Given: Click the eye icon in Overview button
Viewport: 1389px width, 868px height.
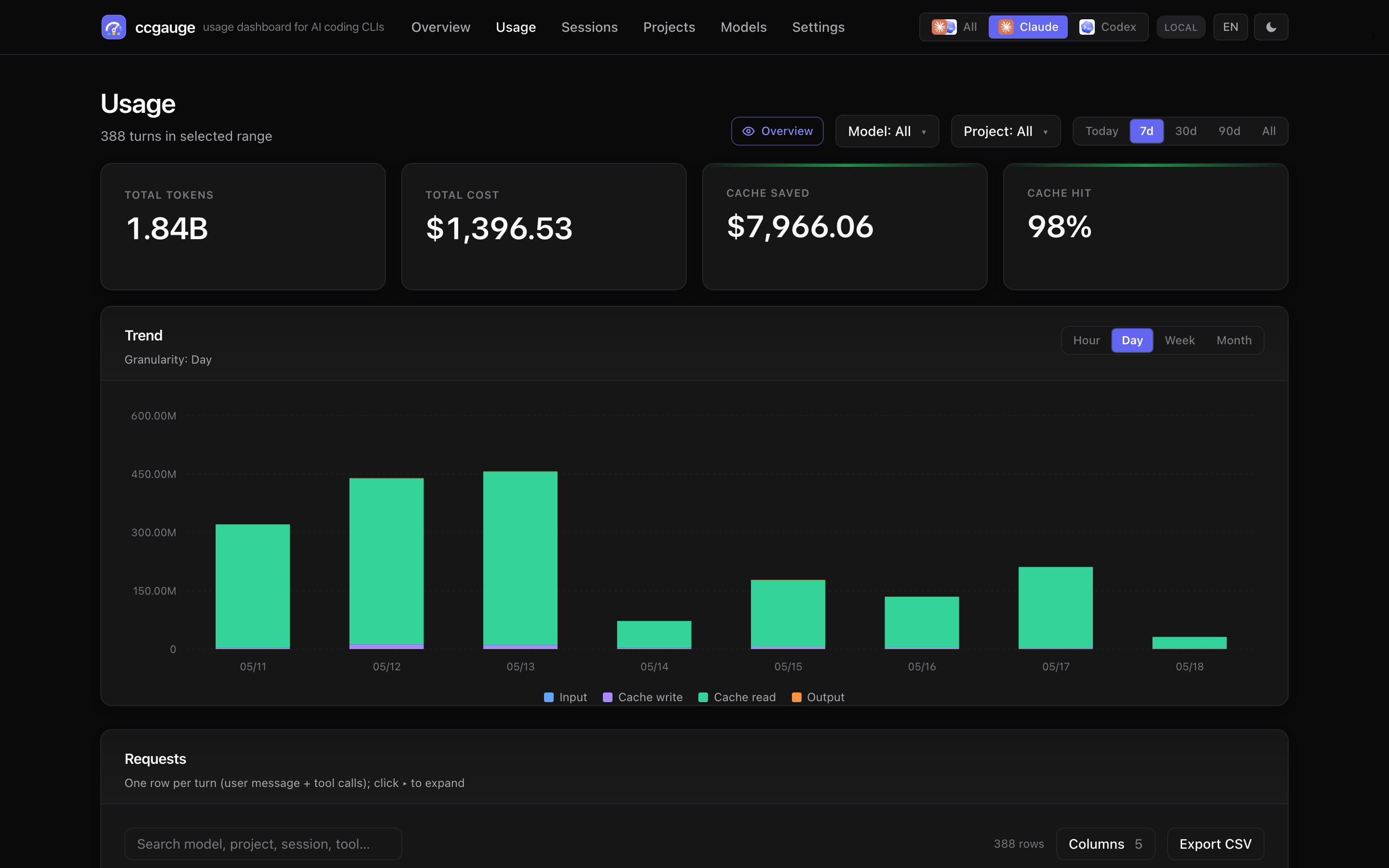Looking at the screenshot, I should click(749, 132).
